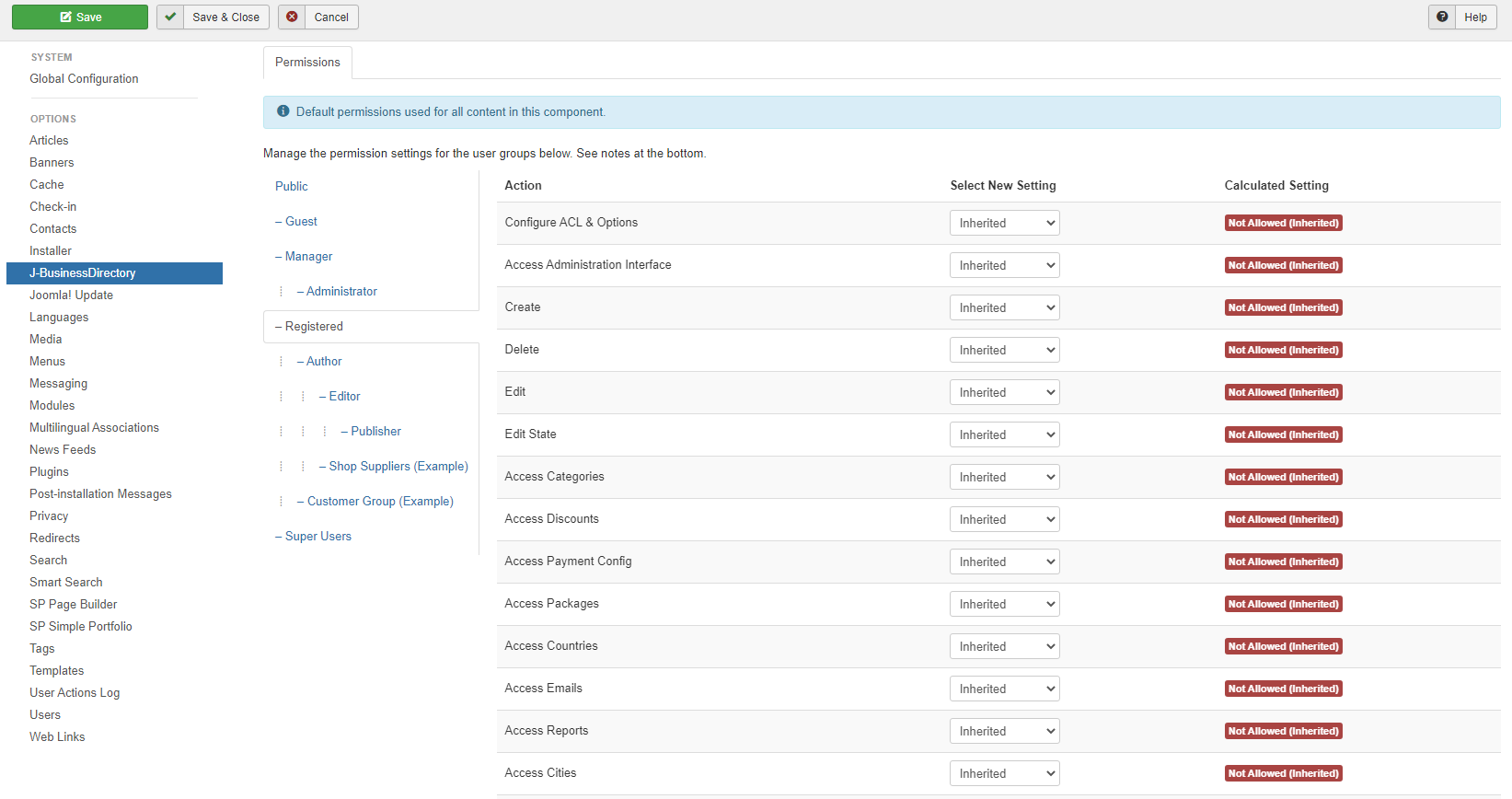Open Post-installation Messages options

point(100,494)
